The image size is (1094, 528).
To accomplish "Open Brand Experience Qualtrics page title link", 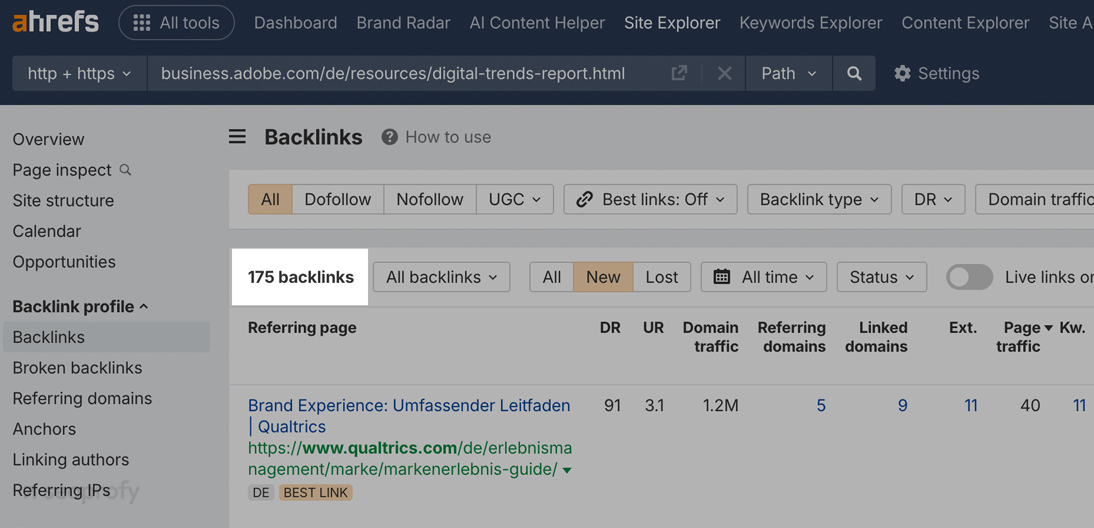I will [409, 416].
